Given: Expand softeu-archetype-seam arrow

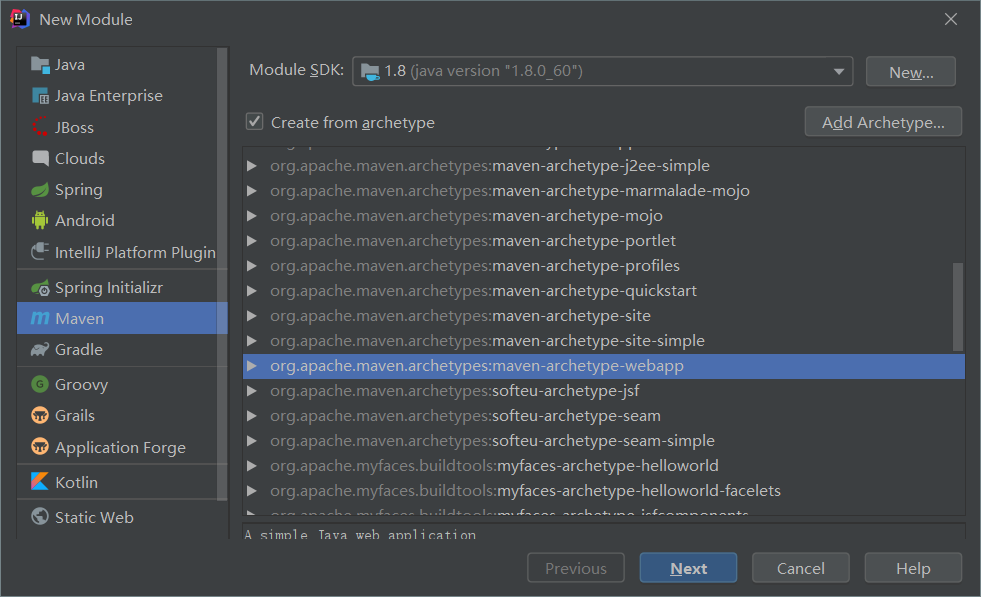Looking at the screenshot, I should tap(252, 416).
